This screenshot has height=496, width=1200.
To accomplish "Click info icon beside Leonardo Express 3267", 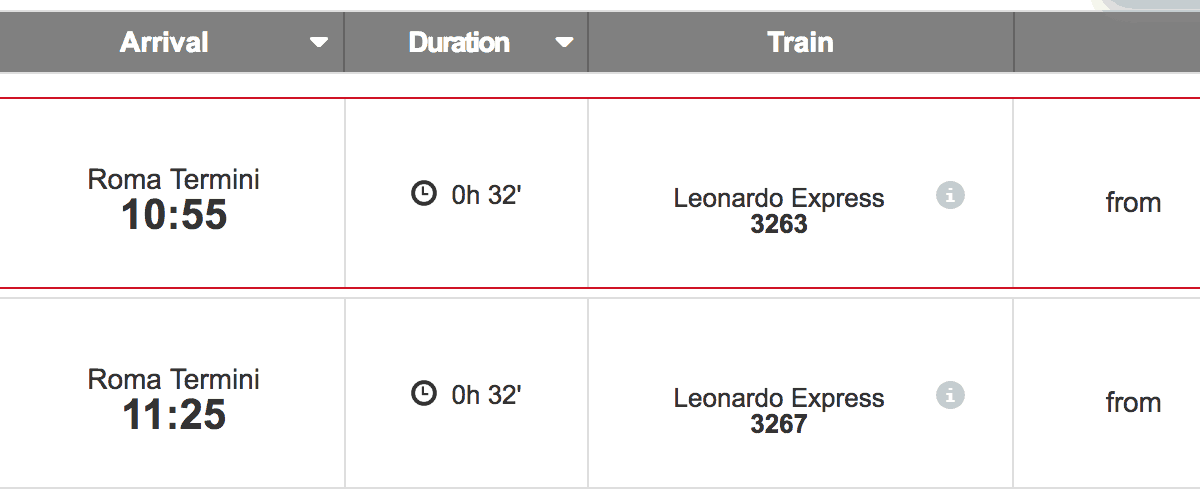I will coord(950,395).
